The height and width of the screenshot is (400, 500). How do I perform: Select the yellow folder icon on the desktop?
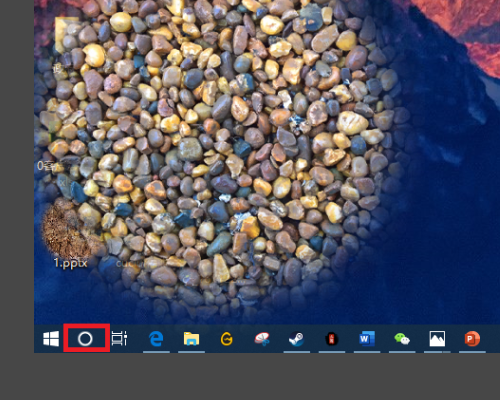(65, 35)
